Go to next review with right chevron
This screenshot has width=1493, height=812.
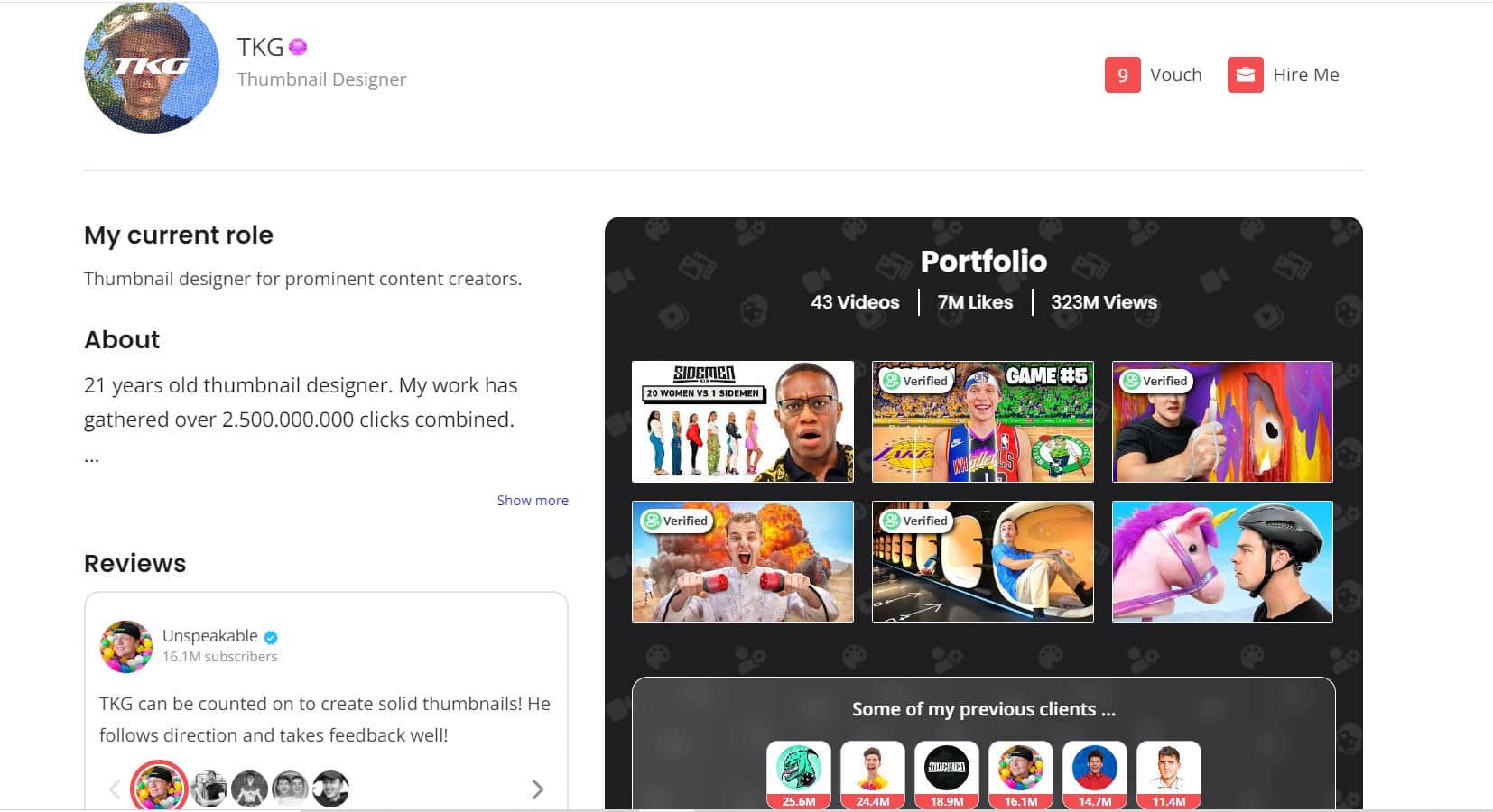538,789
